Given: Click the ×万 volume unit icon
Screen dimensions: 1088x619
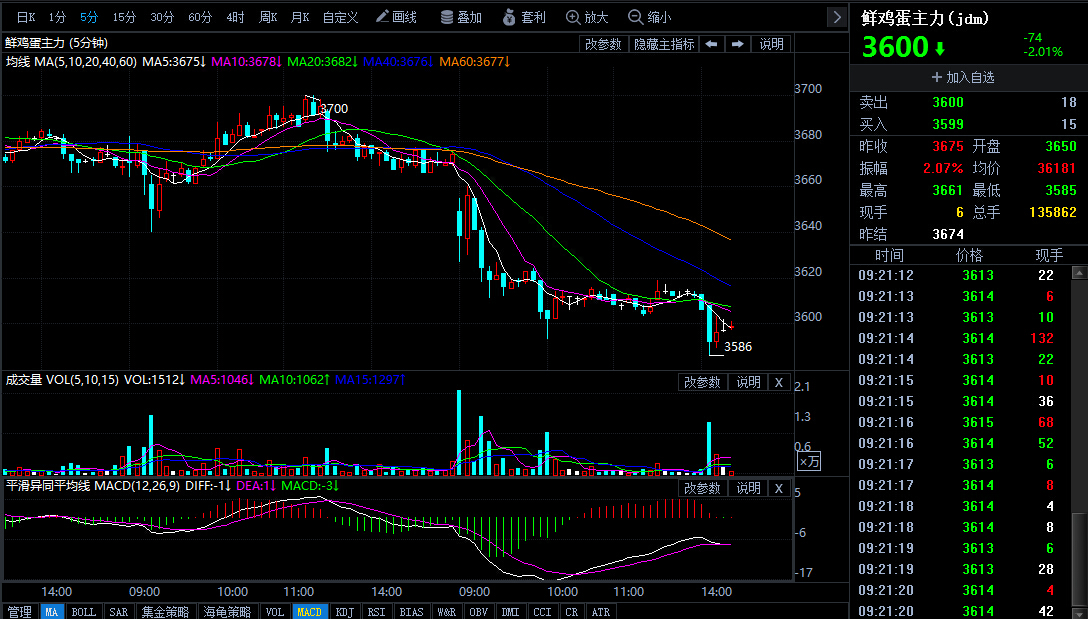Looking at the screenshot, I should click(x=809, y=461).
